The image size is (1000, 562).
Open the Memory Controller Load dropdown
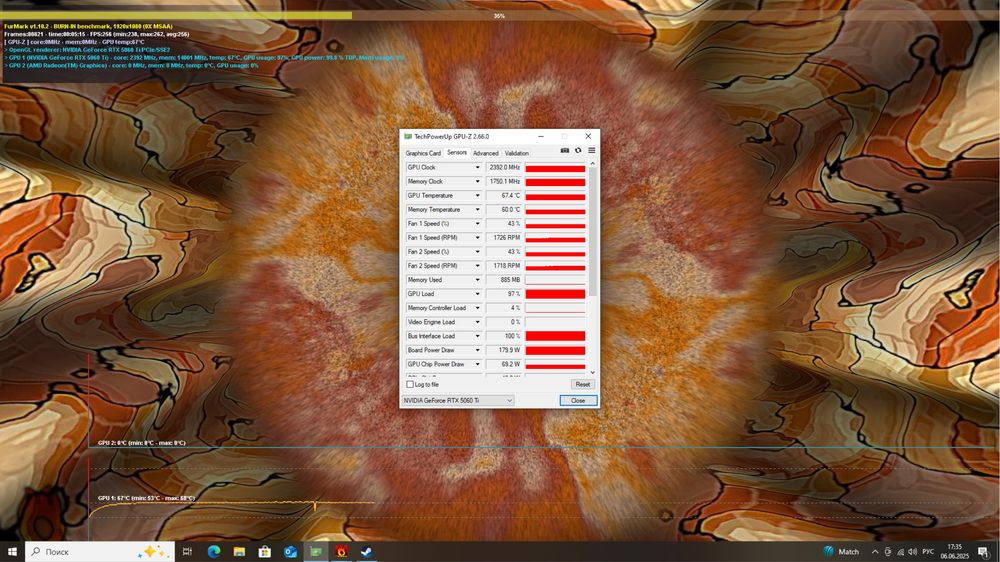[x=477, y=308]
